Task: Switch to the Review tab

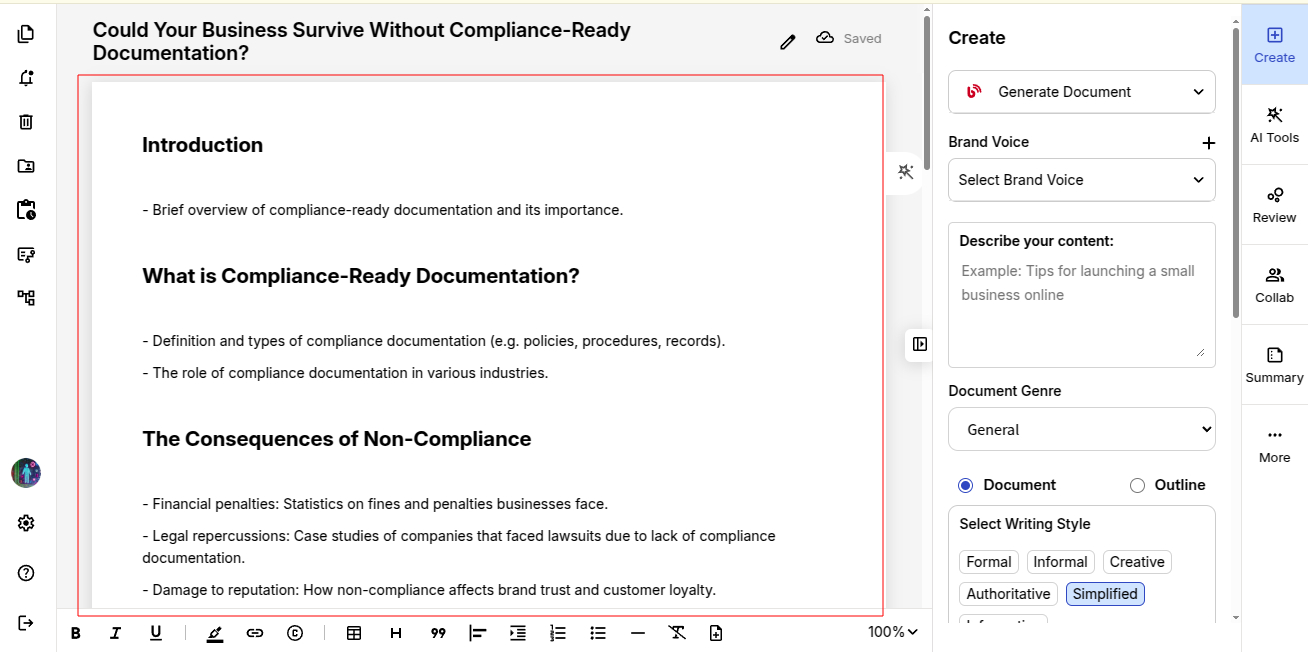Action: (x=1274, y=205)
